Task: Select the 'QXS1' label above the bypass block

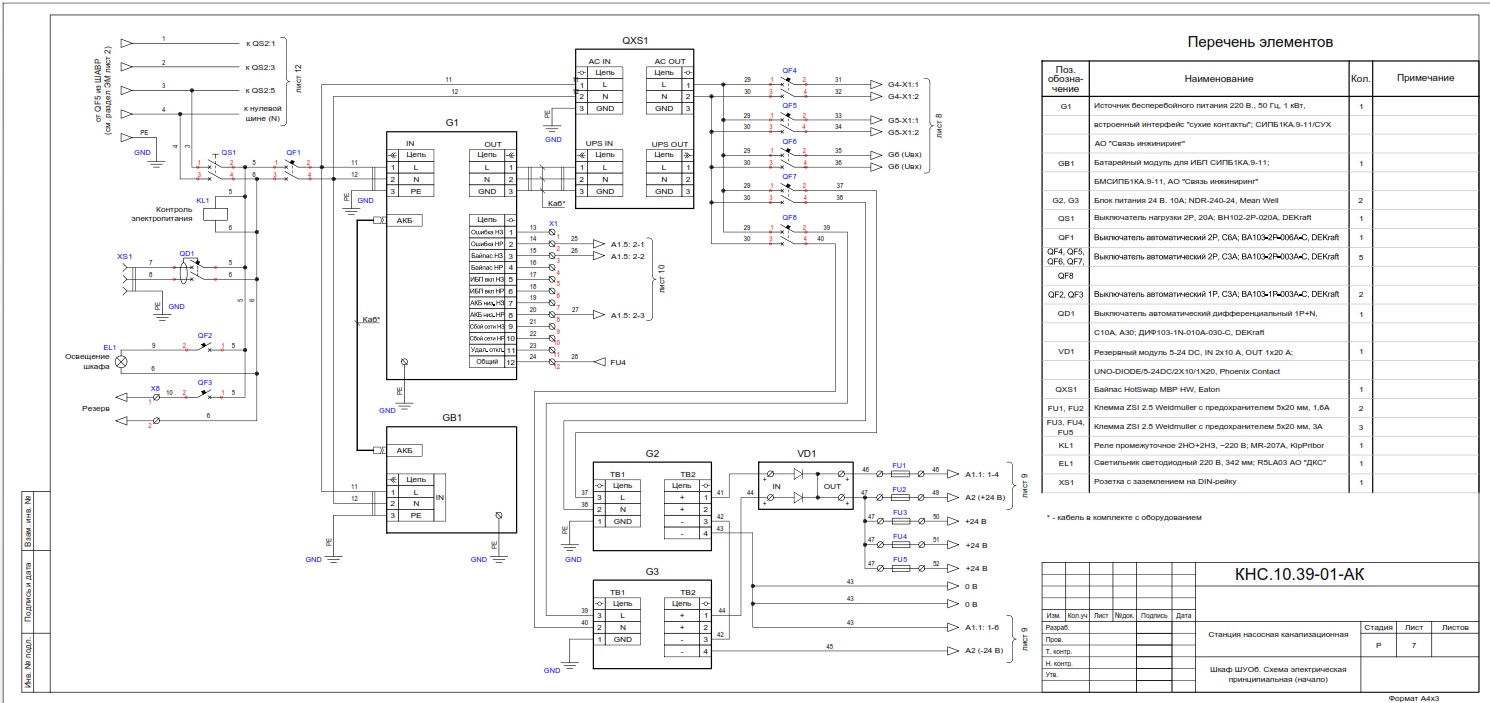Action: [635, 42]
